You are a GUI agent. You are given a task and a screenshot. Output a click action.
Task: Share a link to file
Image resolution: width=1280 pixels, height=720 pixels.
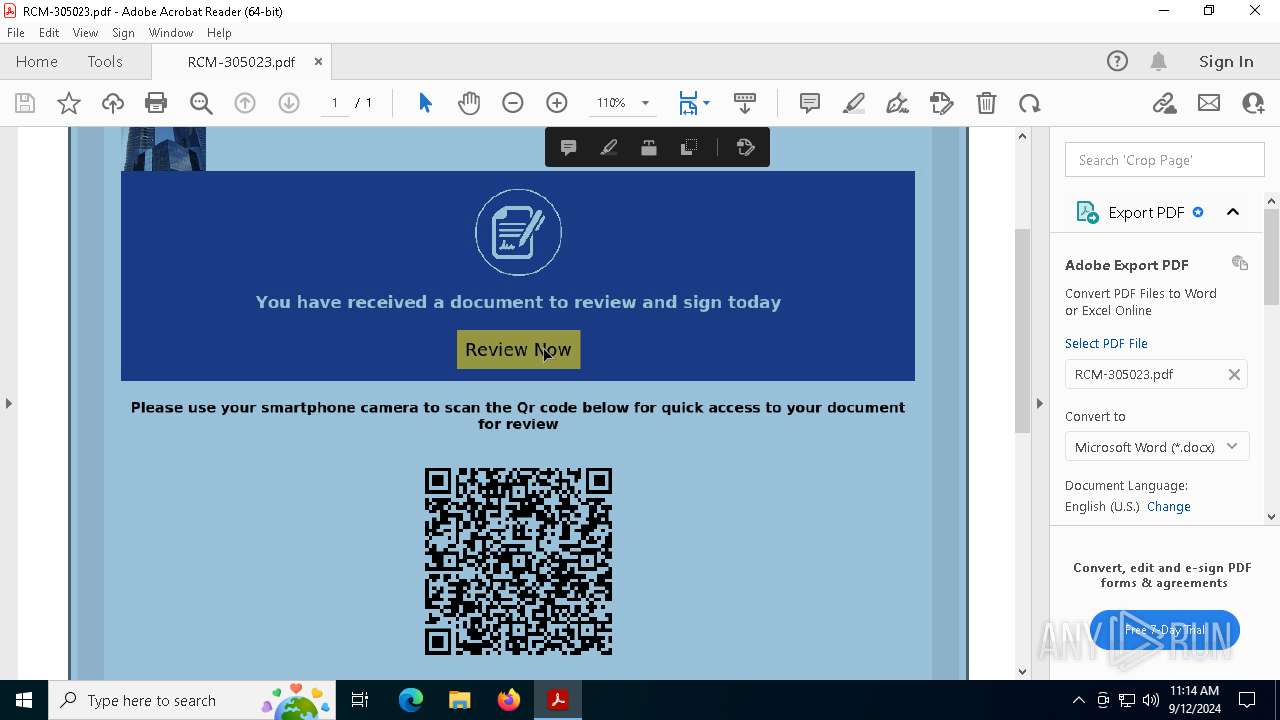[x=1164, y=103]
